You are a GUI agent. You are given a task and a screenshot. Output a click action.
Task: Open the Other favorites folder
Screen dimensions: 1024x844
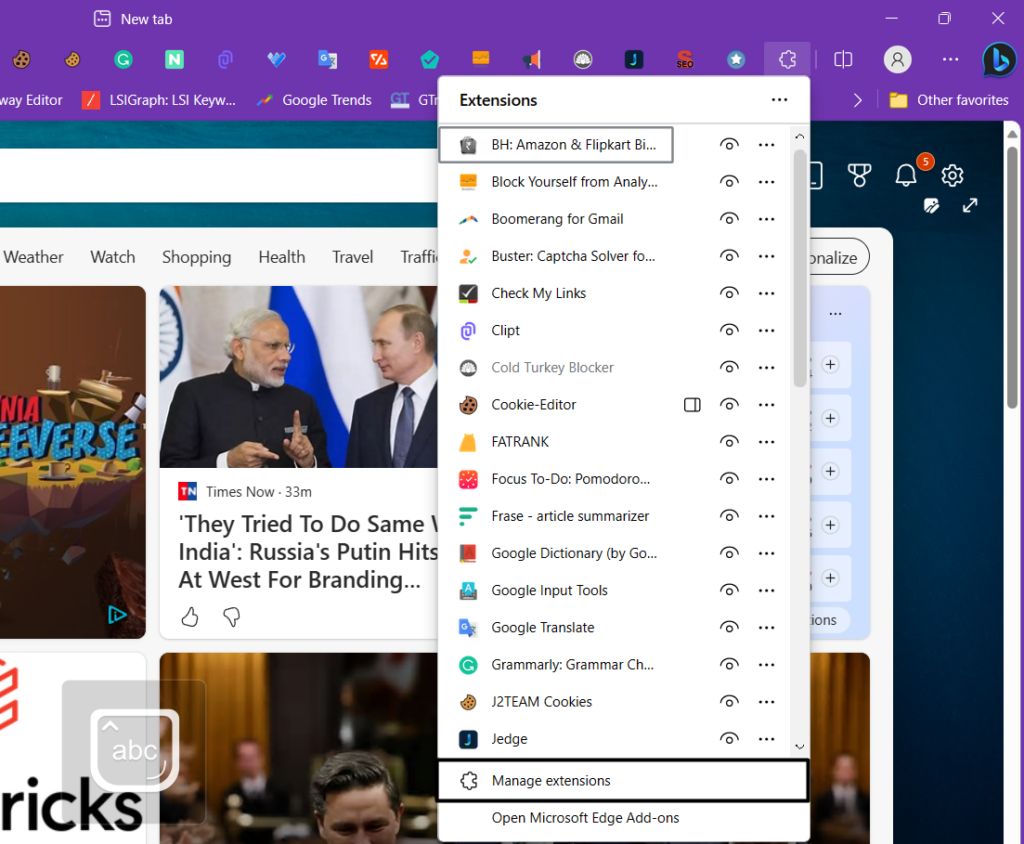click(x=949, y=100)
